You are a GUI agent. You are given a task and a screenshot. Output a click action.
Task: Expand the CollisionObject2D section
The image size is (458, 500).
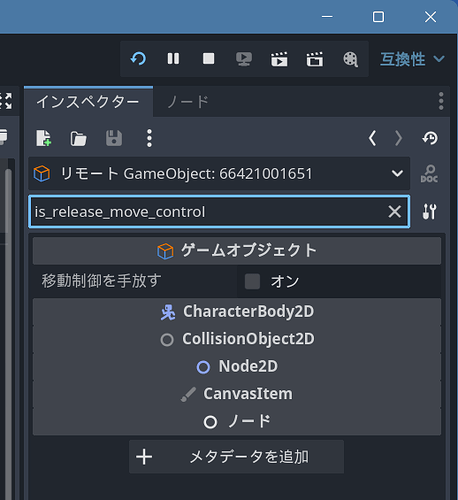237,339
